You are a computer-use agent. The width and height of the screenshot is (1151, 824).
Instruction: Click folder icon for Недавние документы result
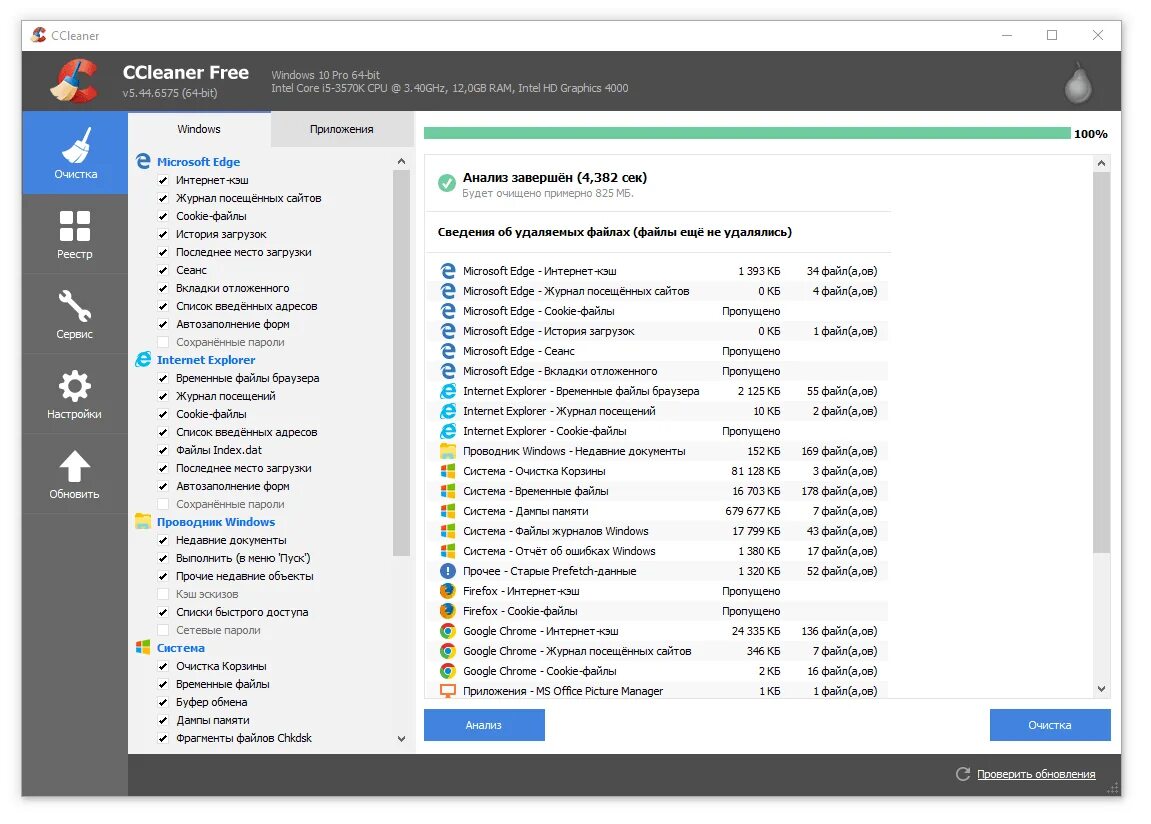(448, 451)
